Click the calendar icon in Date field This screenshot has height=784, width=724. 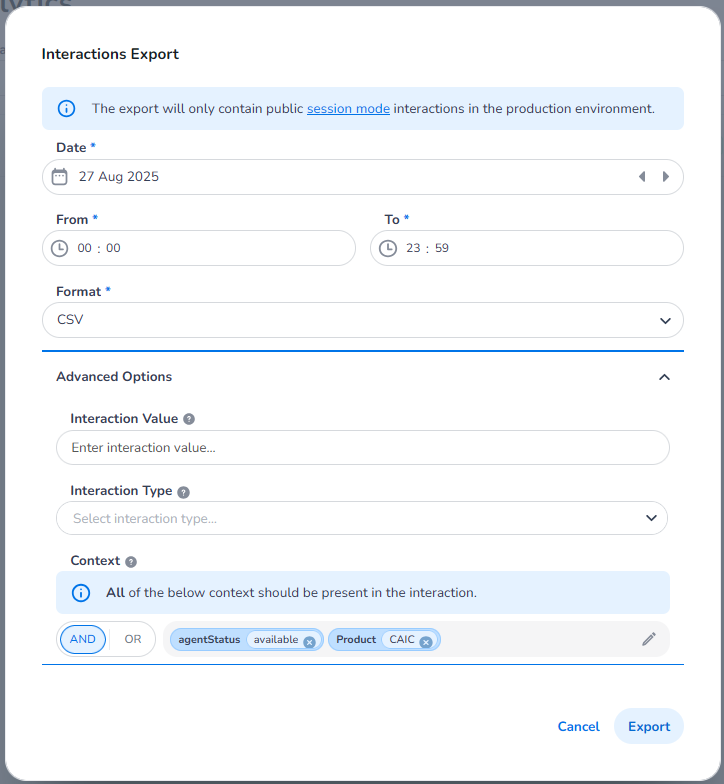click(x=60, y=177)
